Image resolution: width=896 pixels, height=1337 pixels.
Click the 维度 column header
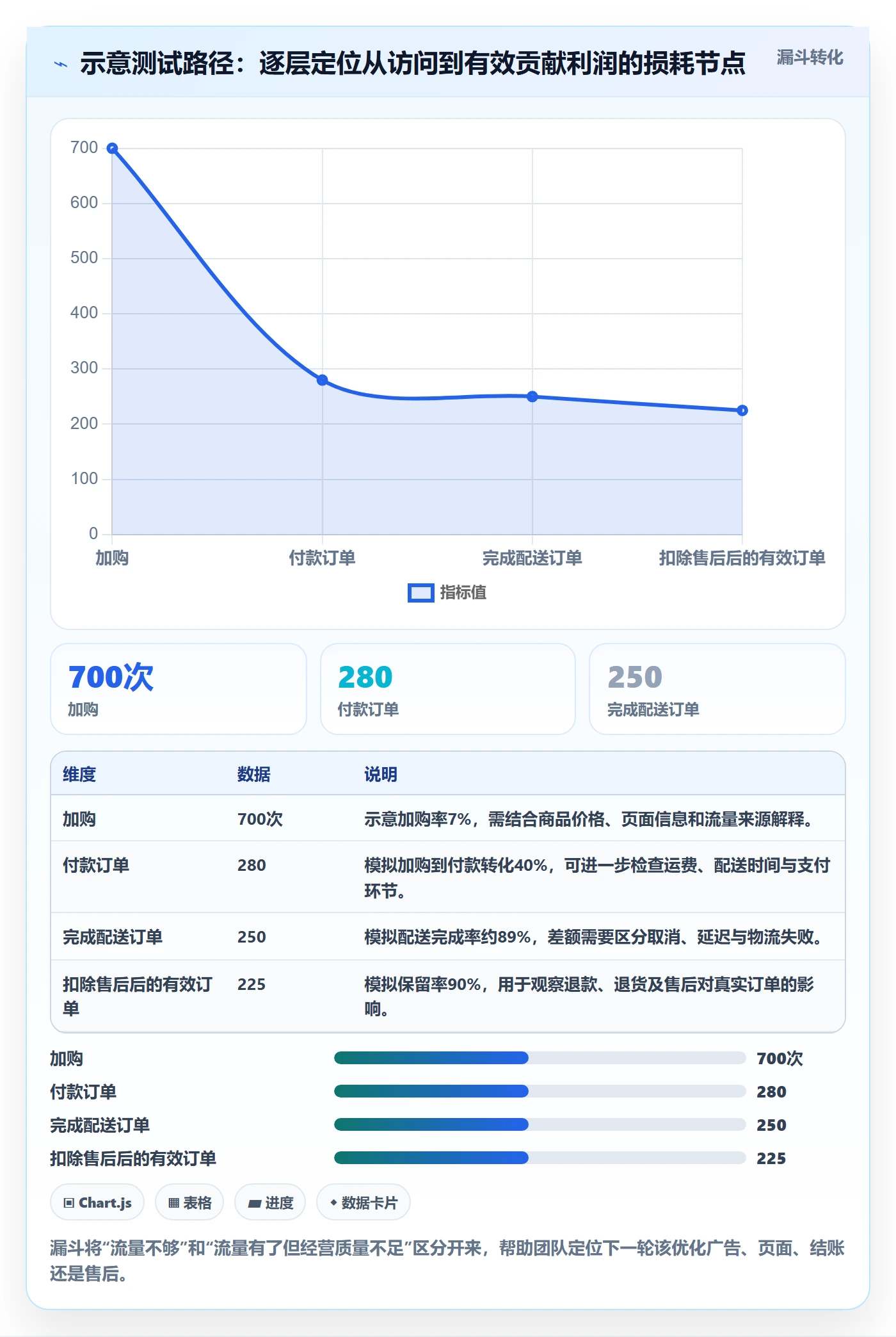coord(79,774)
